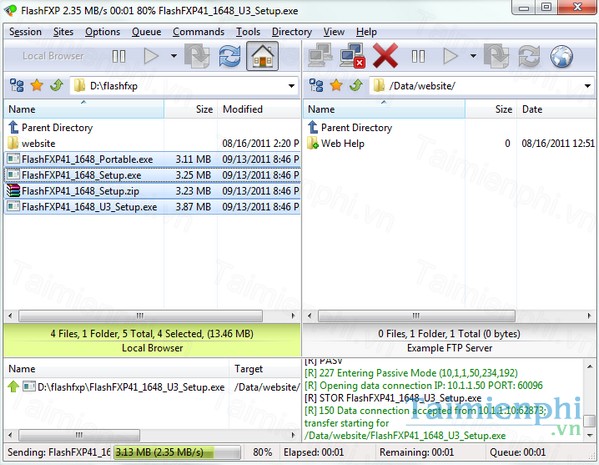Screen dimensions: 599x465
Task: Open the Session menu
Action: pyautogui.click(x=25, y=32)
